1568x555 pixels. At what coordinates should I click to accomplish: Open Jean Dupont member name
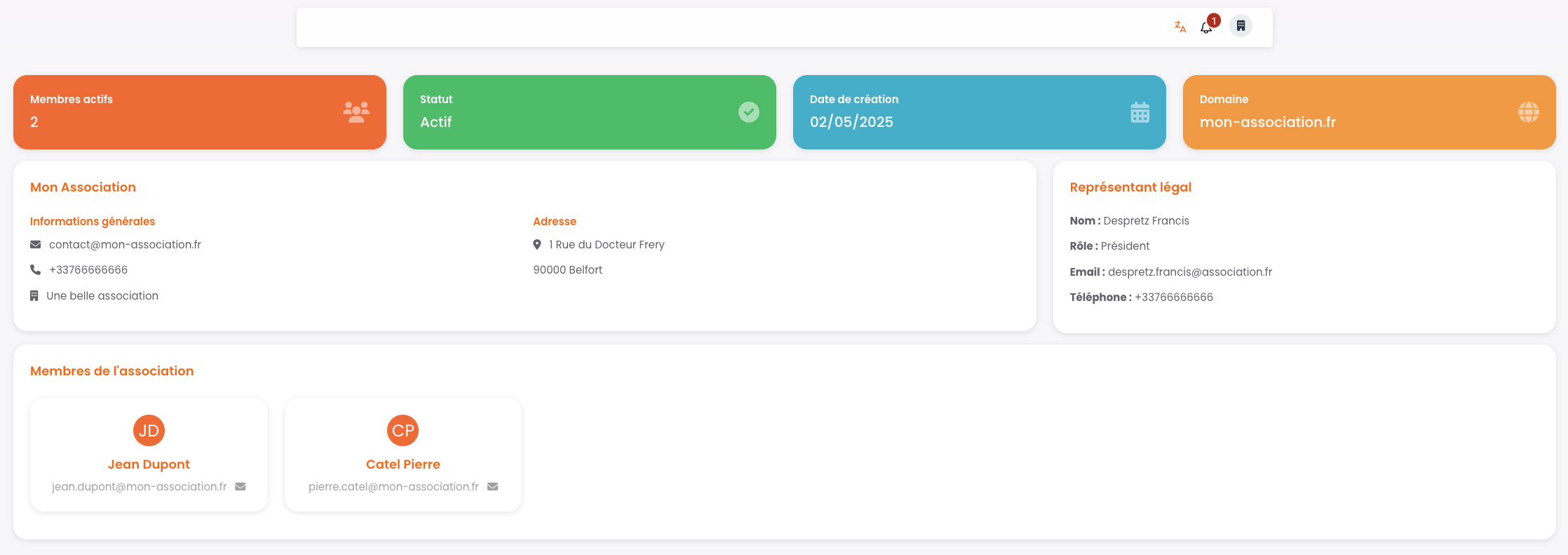149,464
